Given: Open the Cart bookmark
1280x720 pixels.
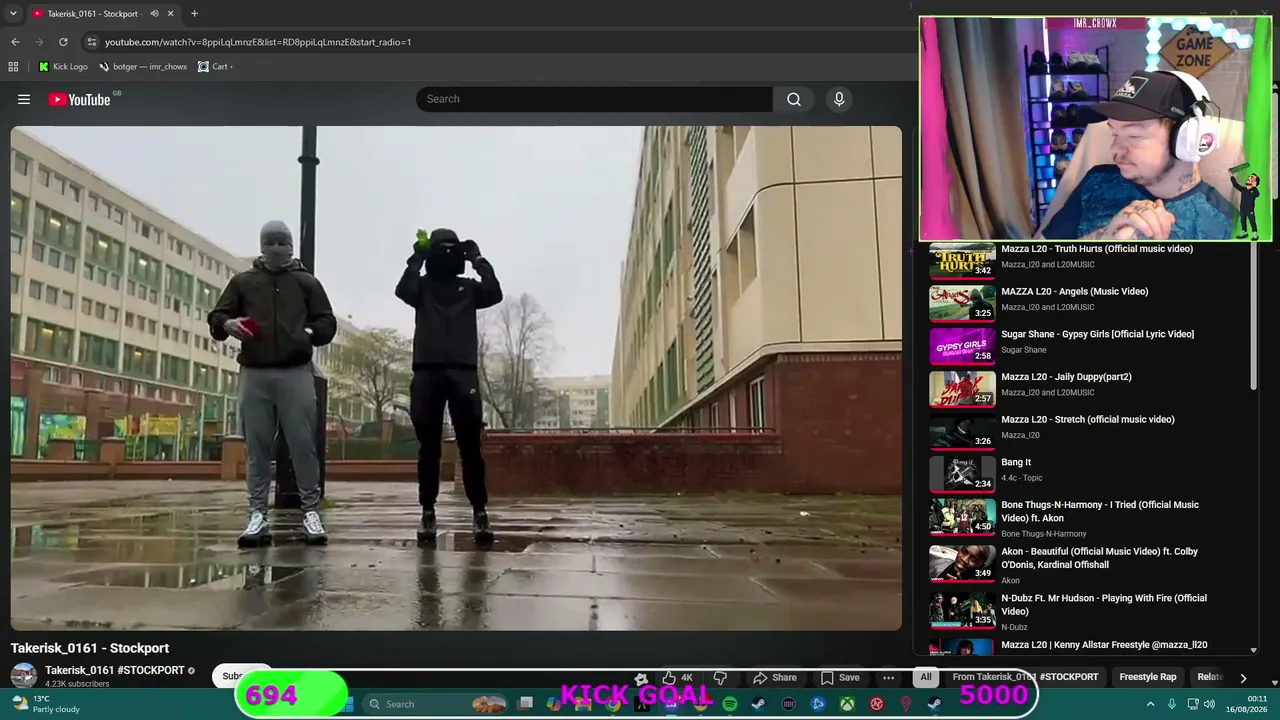Looking at the screenshot, I should click(215, 67).
